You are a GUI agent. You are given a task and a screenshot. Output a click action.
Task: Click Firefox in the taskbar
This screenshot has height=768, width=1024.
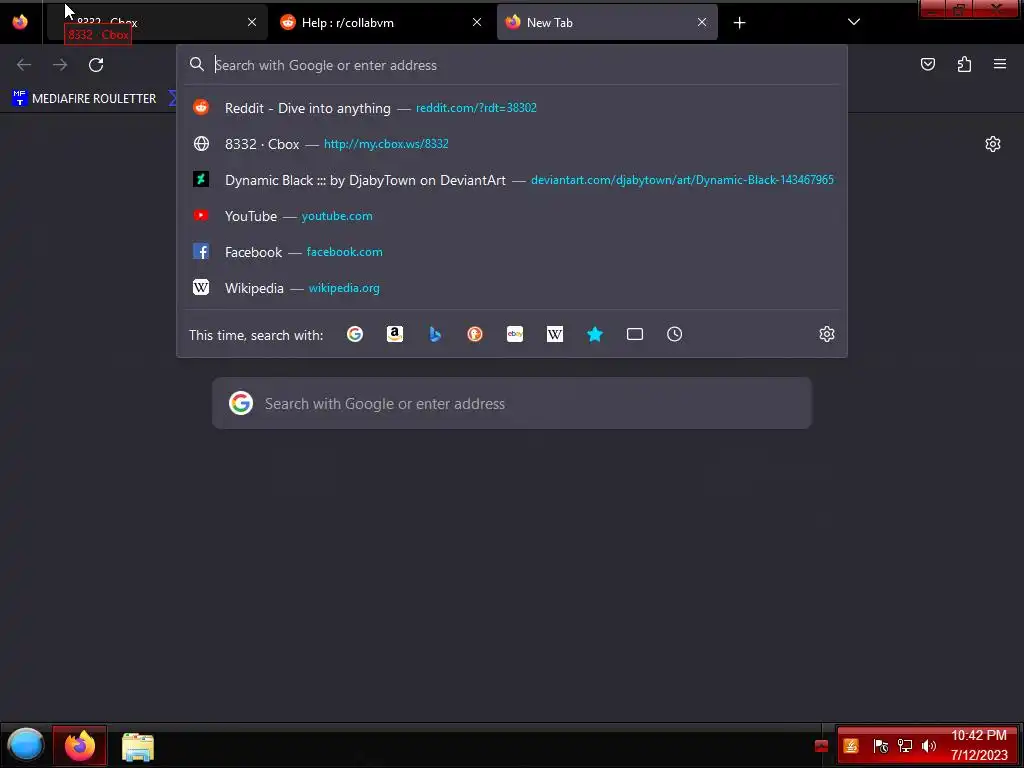click(80, 745)
